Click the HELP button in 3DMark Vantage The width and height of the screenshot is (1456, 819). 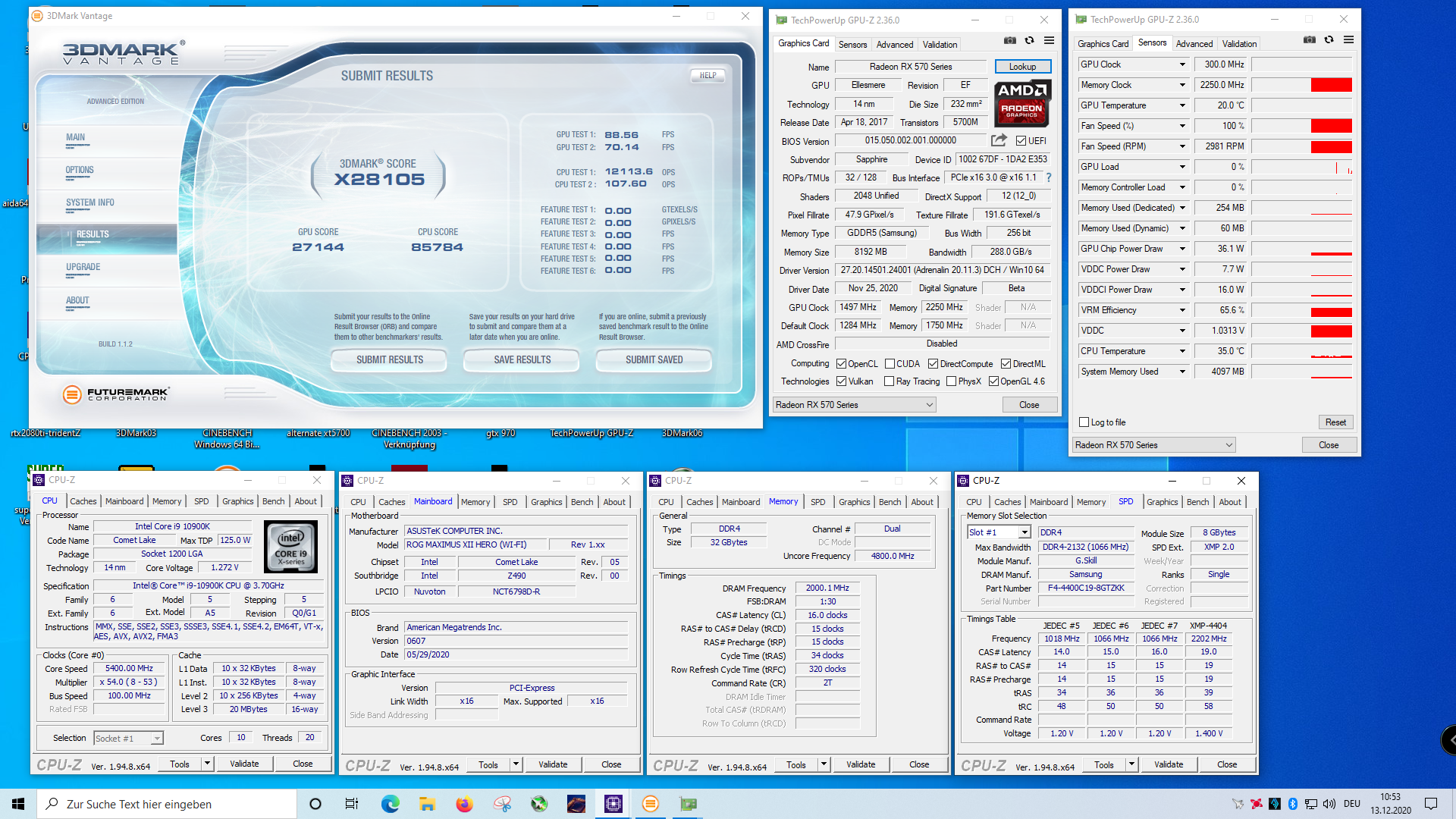tap(708, 76)
